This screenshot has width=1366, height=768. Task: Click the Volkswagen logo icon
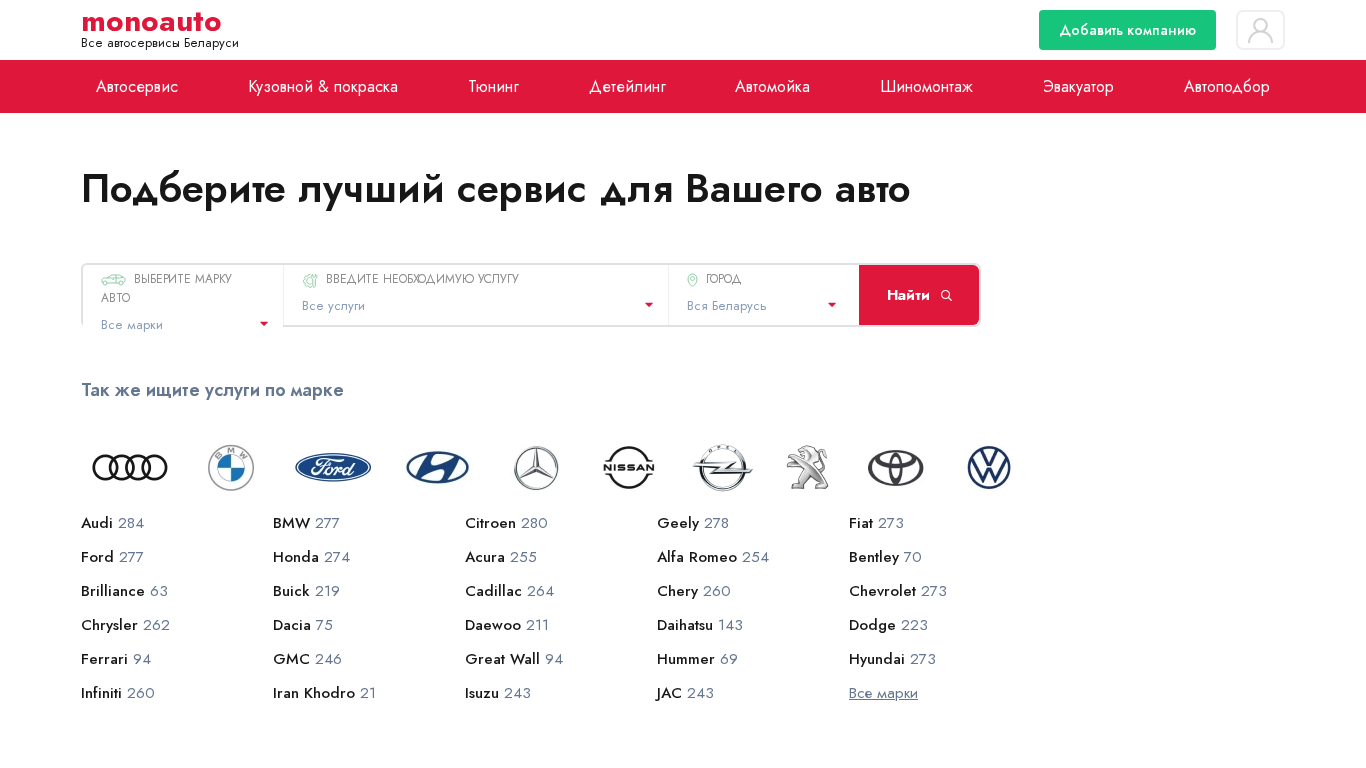pos(989,468)
